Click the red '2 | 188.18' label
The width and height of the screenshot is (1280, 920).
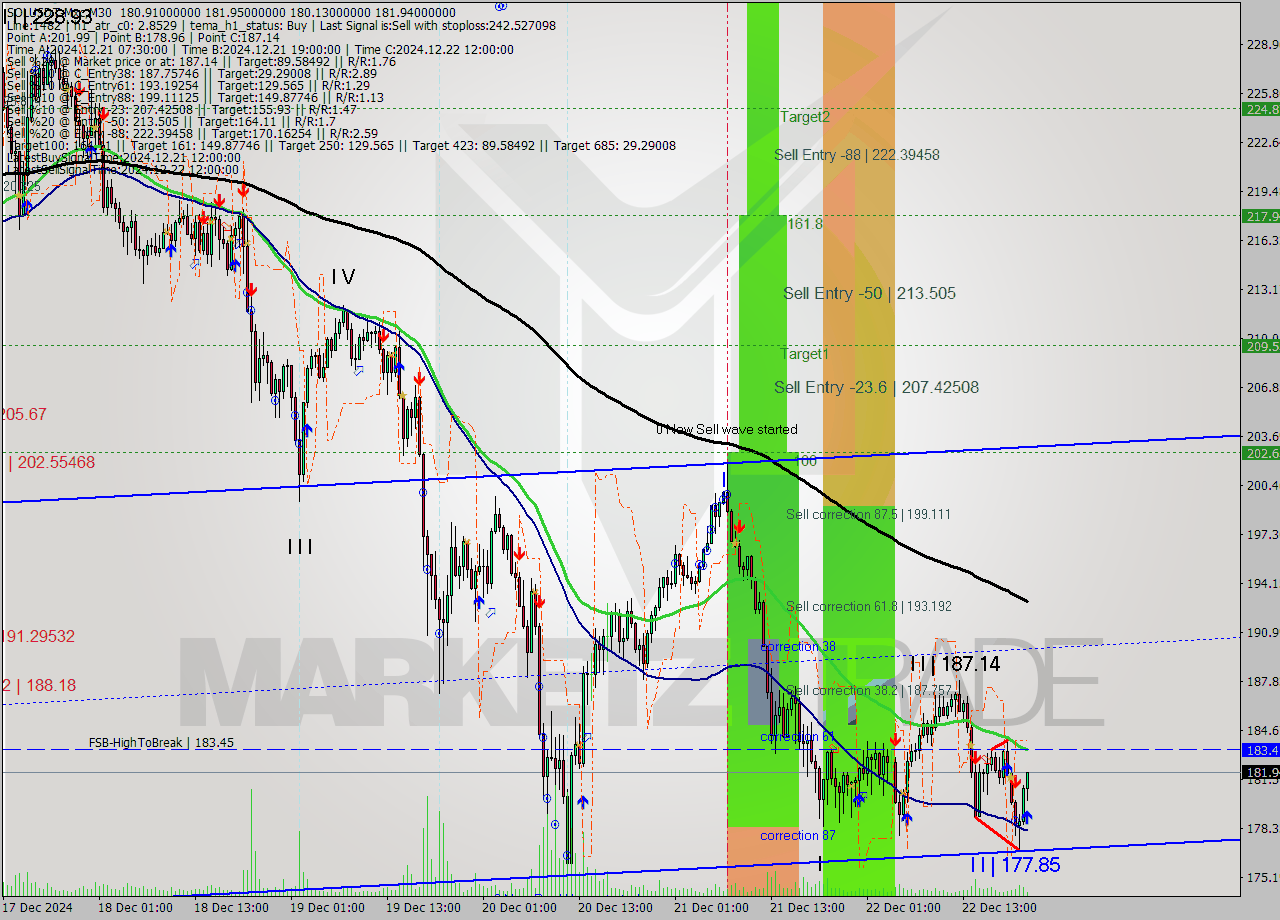click(x=38, y=685)
